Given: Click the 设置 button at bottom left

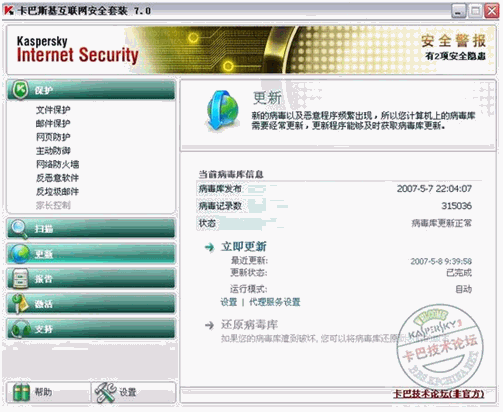Looking at the screenshot, I should (x=133, y=392).
